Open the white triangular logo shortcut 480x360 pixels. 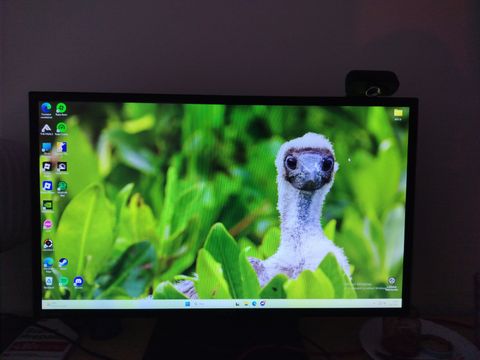(x=47, y=129)
